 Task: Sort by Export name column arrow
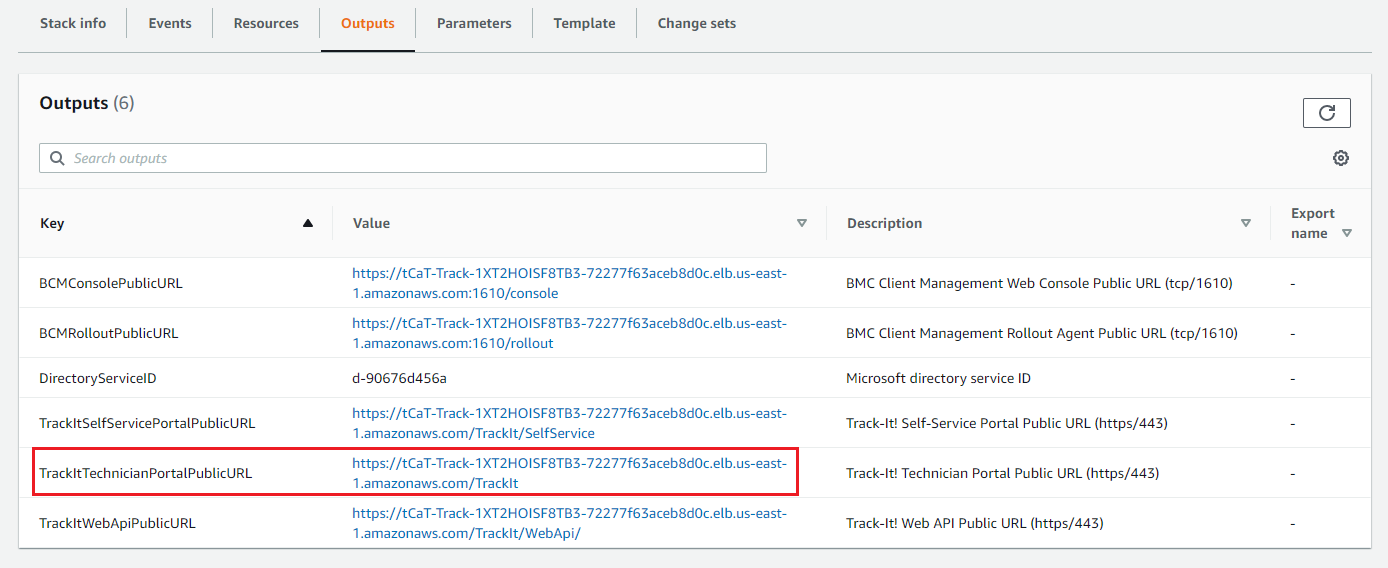pos(1346,233)
